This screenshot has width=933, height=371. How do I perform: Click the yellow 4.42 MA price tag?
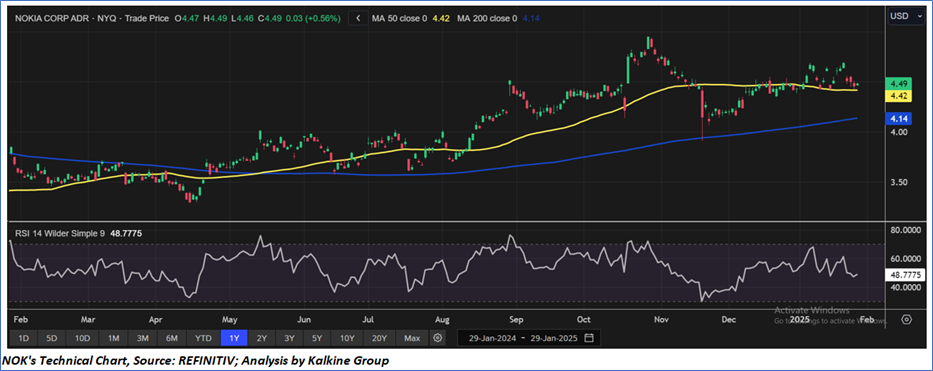click(898, 96)
